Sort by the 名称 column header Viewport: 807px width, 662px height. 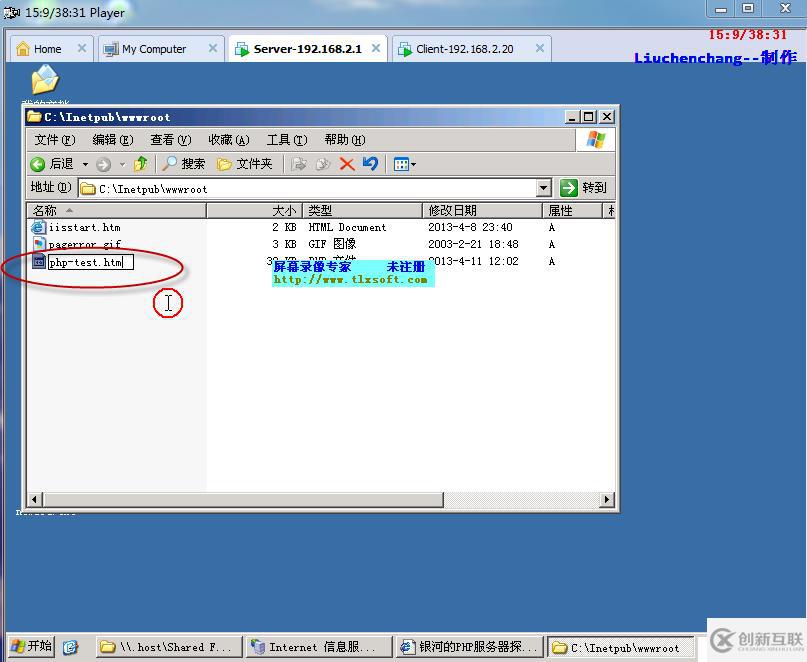pos(116,211)
